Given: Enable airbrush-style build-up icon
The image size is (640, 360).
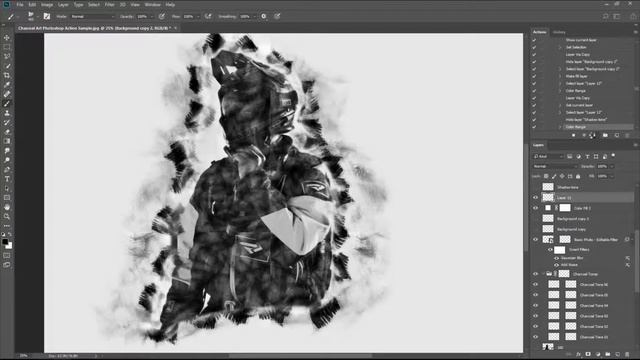Looking at the screenshot, I should [208, 16].
